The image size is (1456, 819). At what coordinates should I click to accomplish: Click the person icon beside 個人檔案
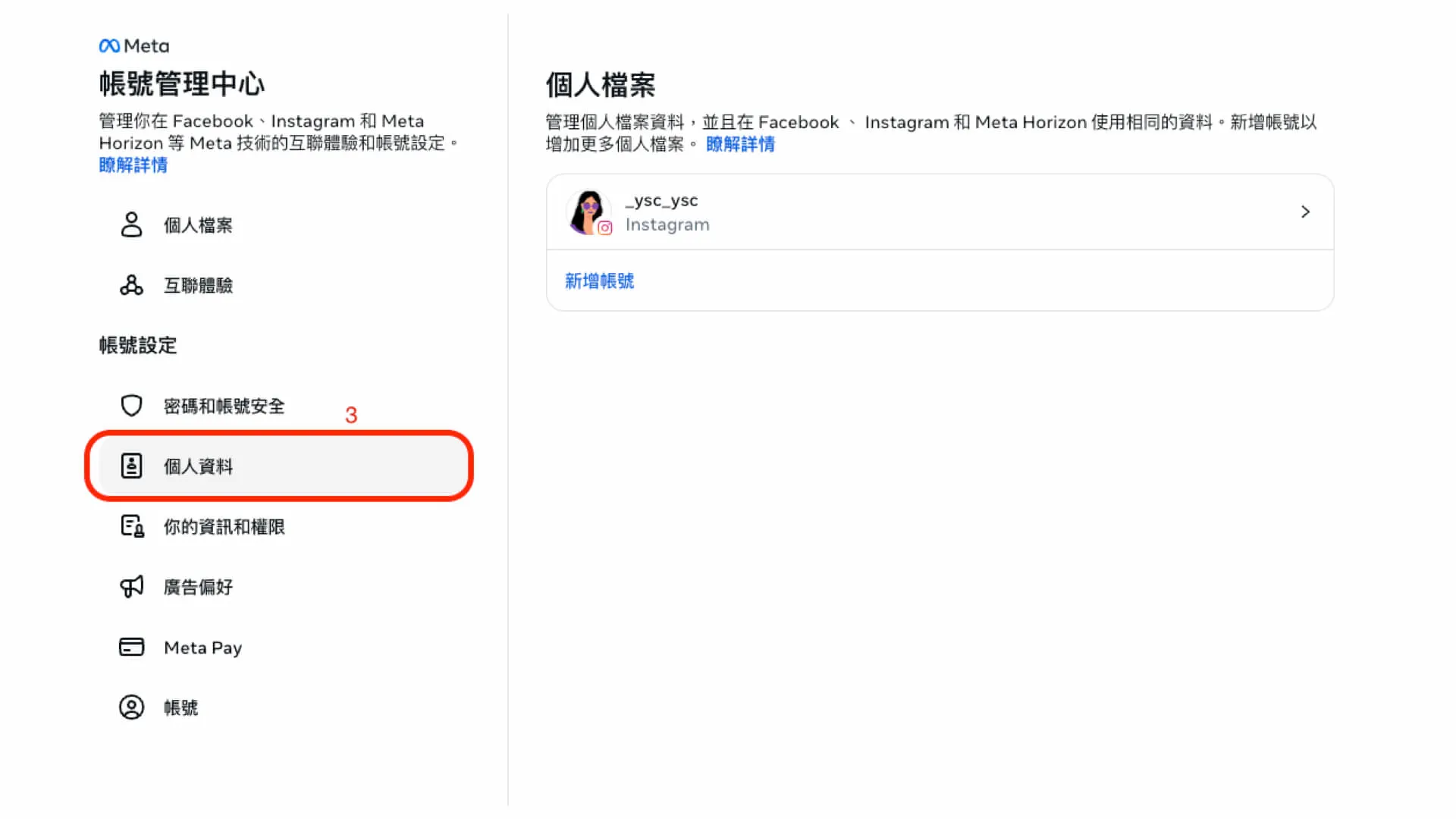tap(131, 225)
